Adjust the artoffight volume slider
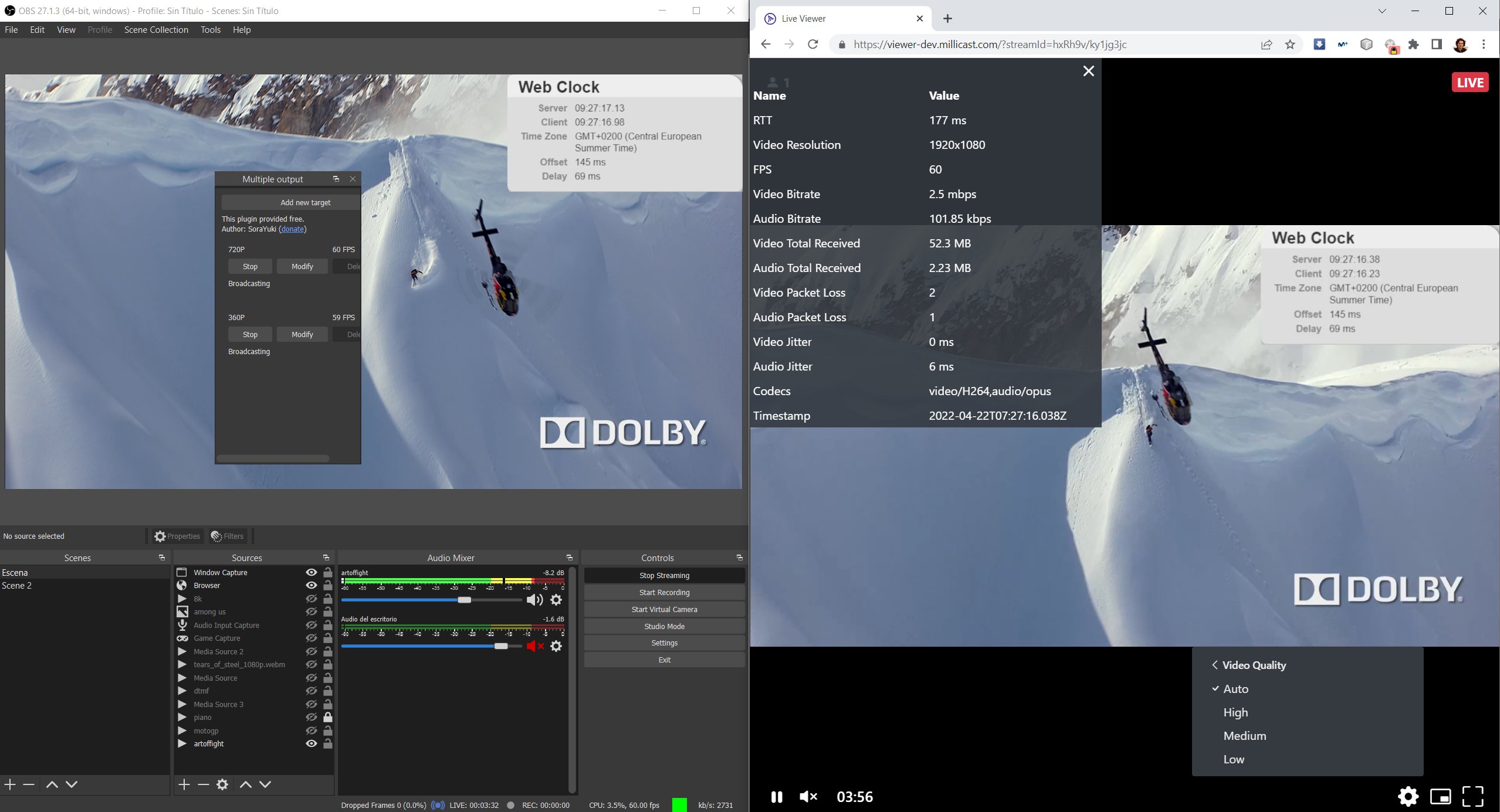This screenshot has height=812, width=1500. [x=464, y=600]
